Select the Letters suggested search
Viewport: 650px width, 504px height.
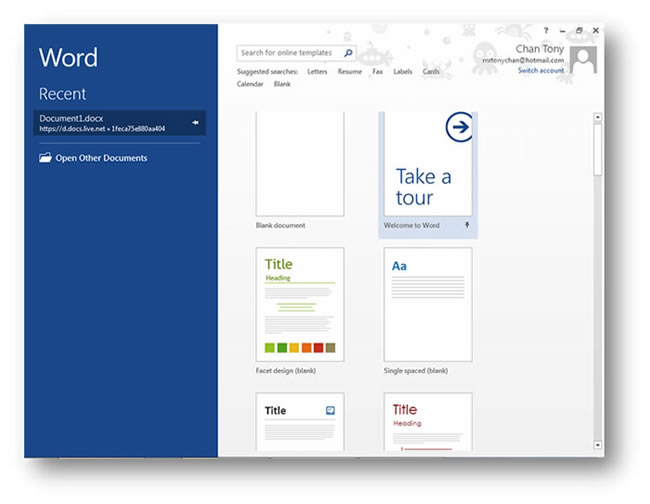(x=317, y=72)
